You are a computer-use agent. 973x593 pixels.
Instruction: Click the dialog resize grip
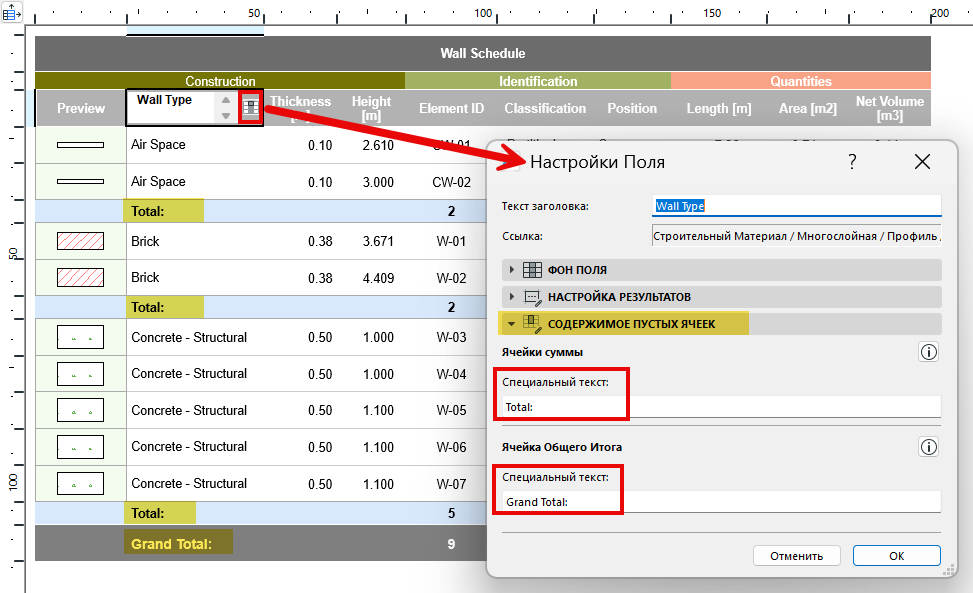click(x=948, y=570)
